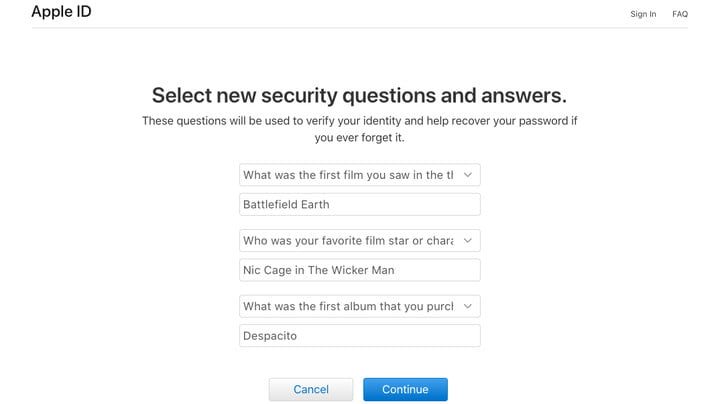Go to the FAQ link in header

click(680, 14)
